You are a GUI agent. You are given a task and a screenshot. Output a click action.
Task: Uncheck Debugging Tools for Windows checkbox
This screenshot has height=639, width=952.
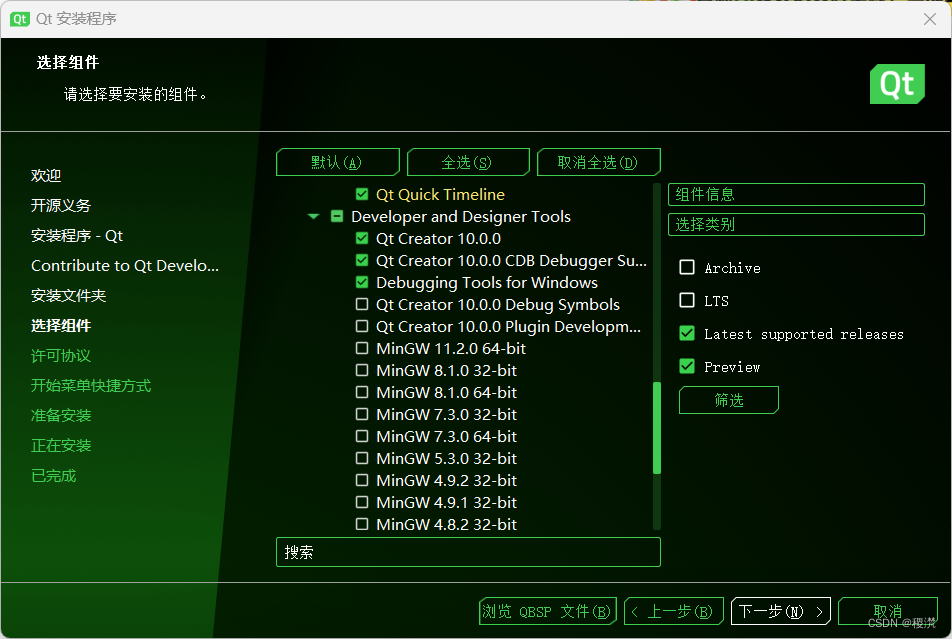(362, 282)
